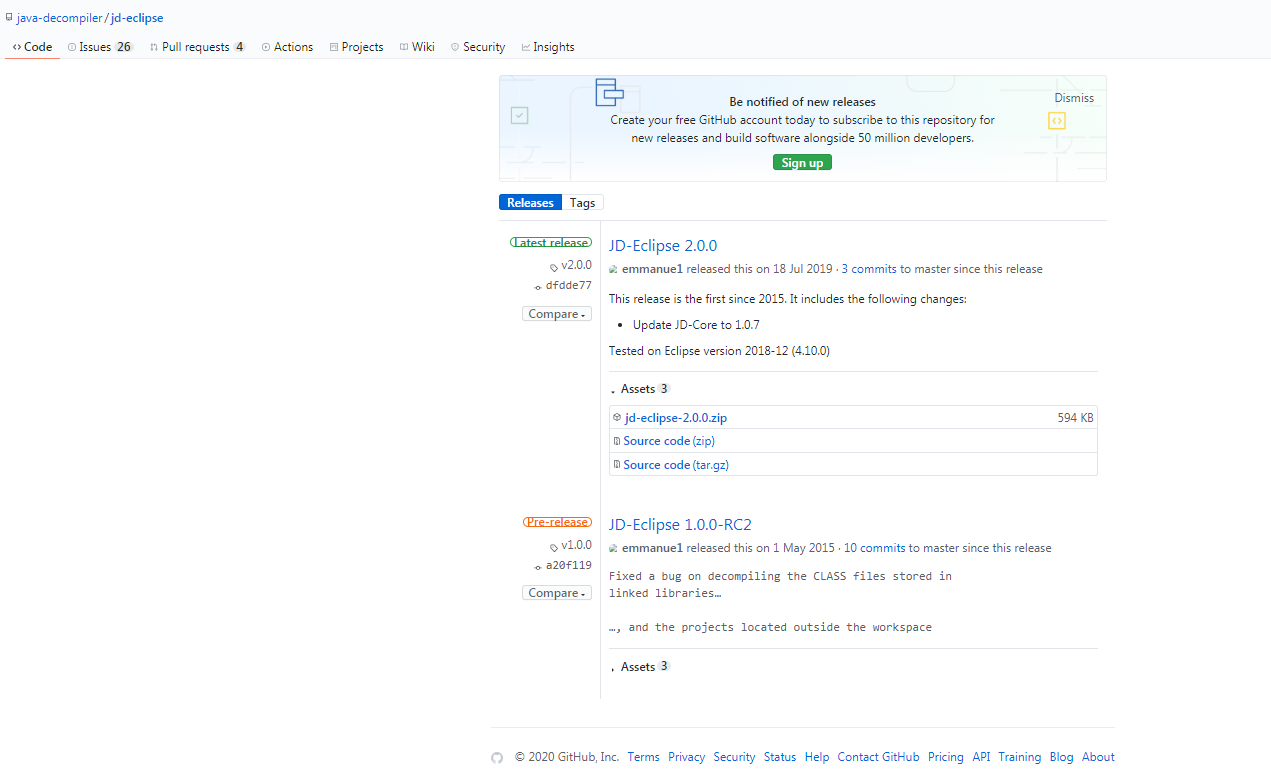Click the GitHub logo in the footer

497,757
